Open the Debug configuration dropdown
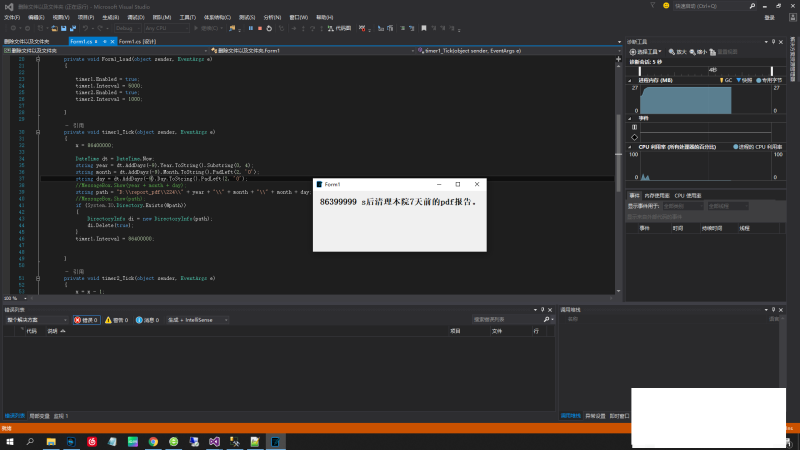Viewport: 800px width, 450px height. 127,29
